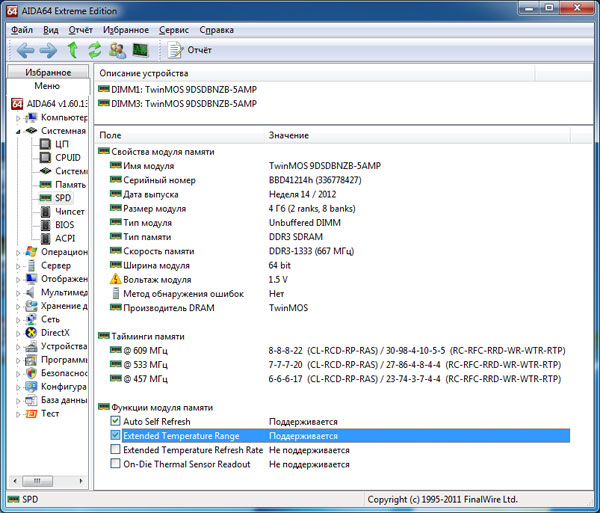
Task: Expand the Операционная система tree node
Action: pyautogui.click(x=18, y=252)
